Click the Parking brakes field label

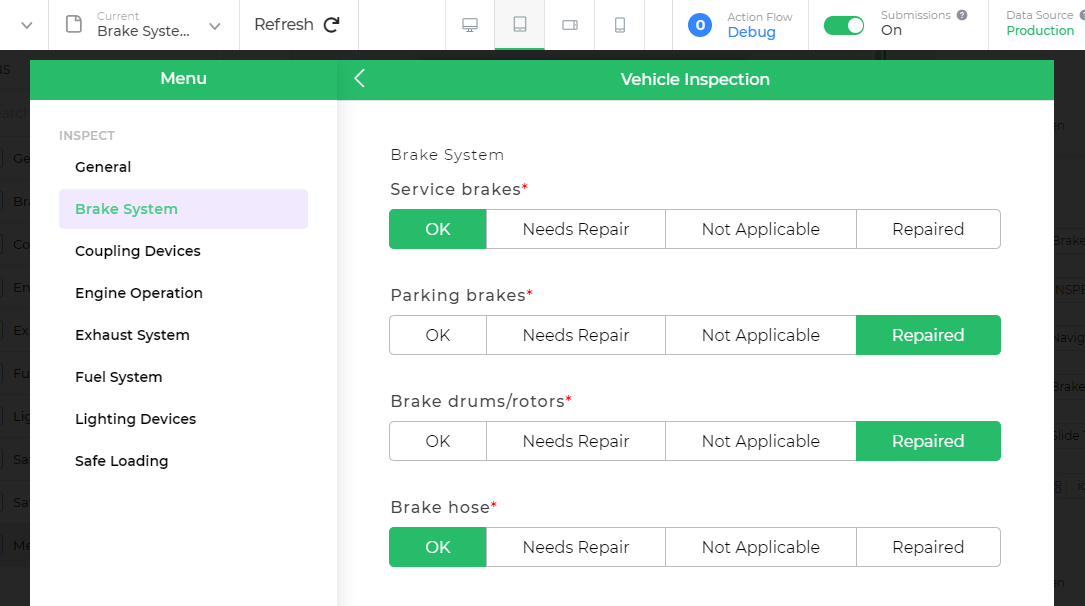pyautogui.click(x=458, y=295)
